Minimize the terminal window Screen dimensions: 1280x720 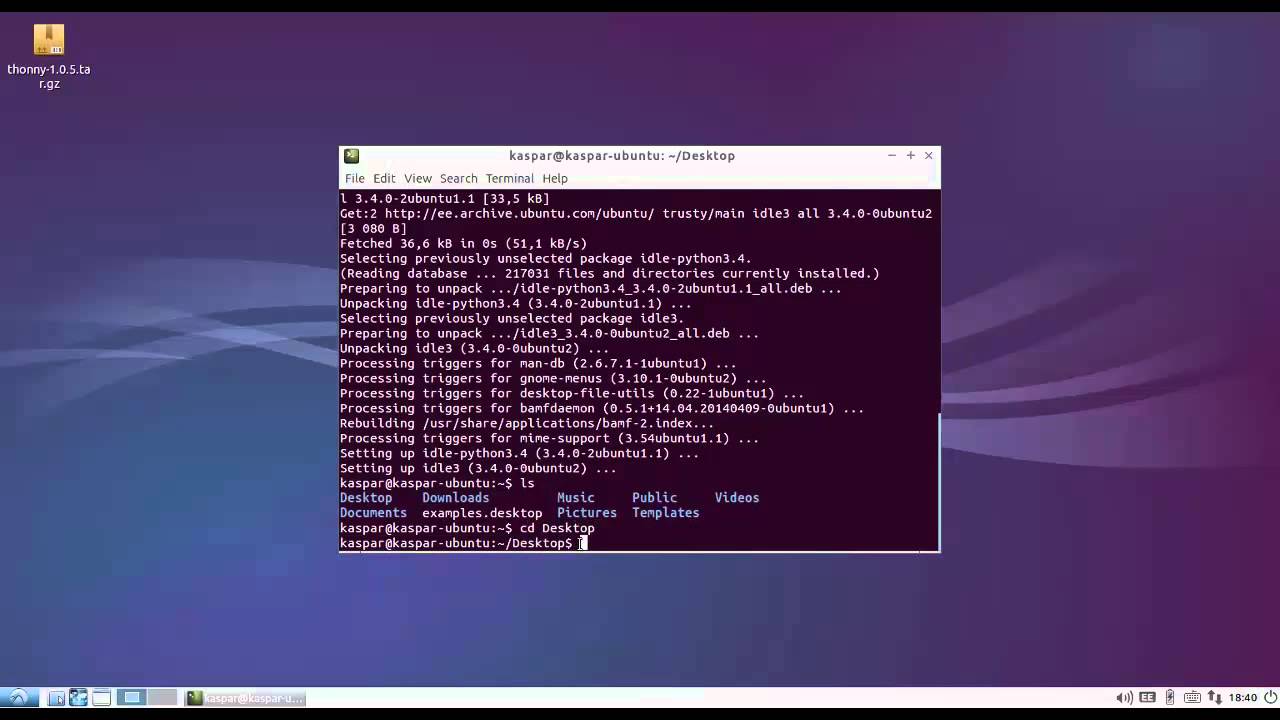(x=891, y=156)
